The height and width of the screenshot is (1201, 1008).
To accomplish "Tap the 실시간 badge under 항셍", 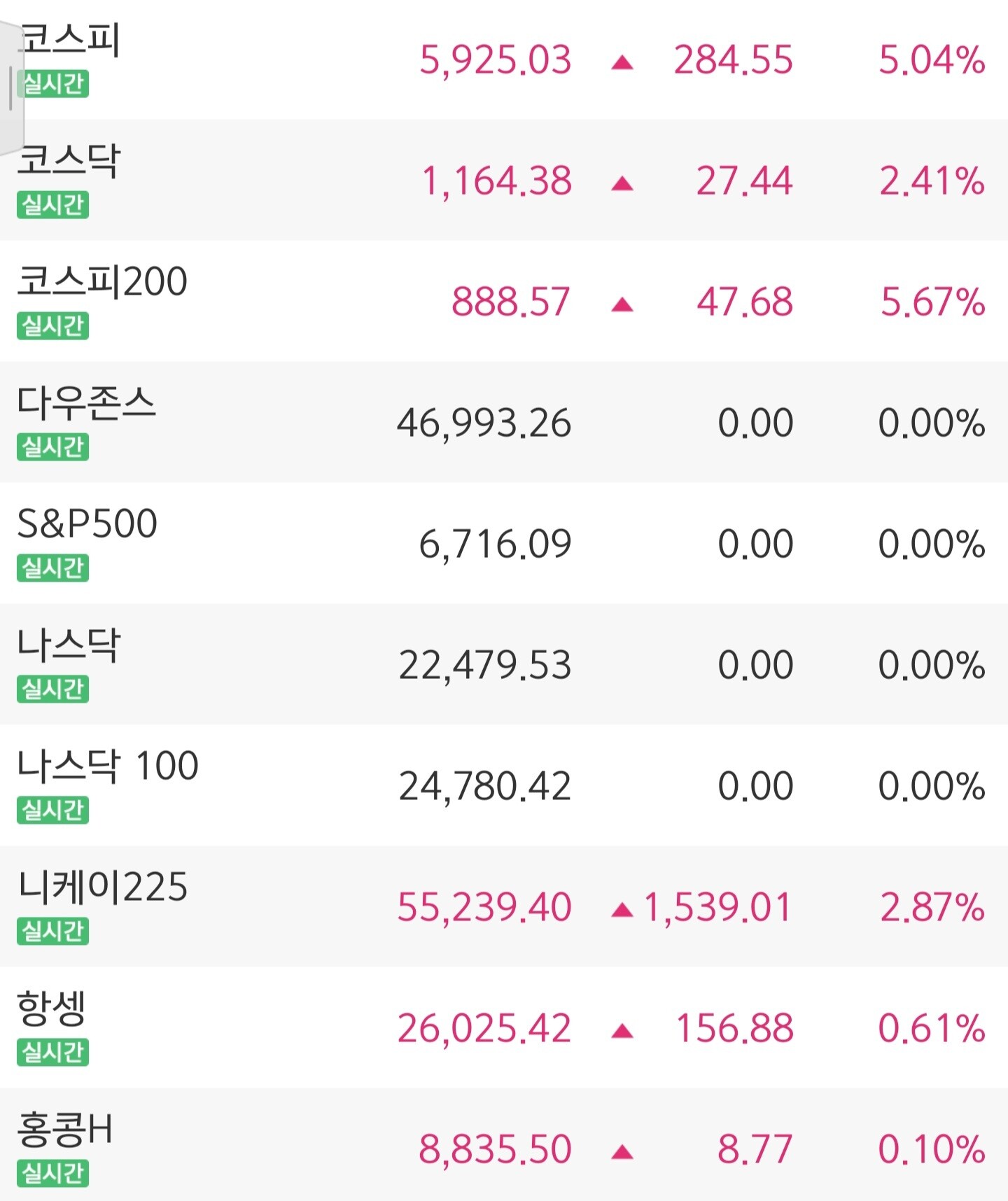I will (53, 1052).
